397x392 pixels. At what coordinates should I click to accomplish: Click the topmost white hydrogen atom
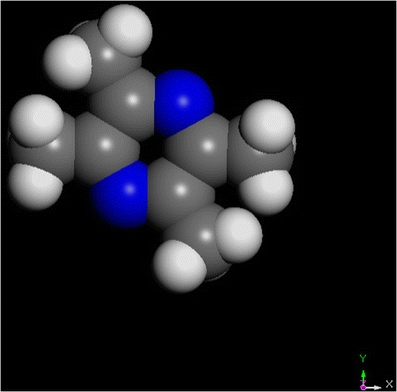pos(126,30)
